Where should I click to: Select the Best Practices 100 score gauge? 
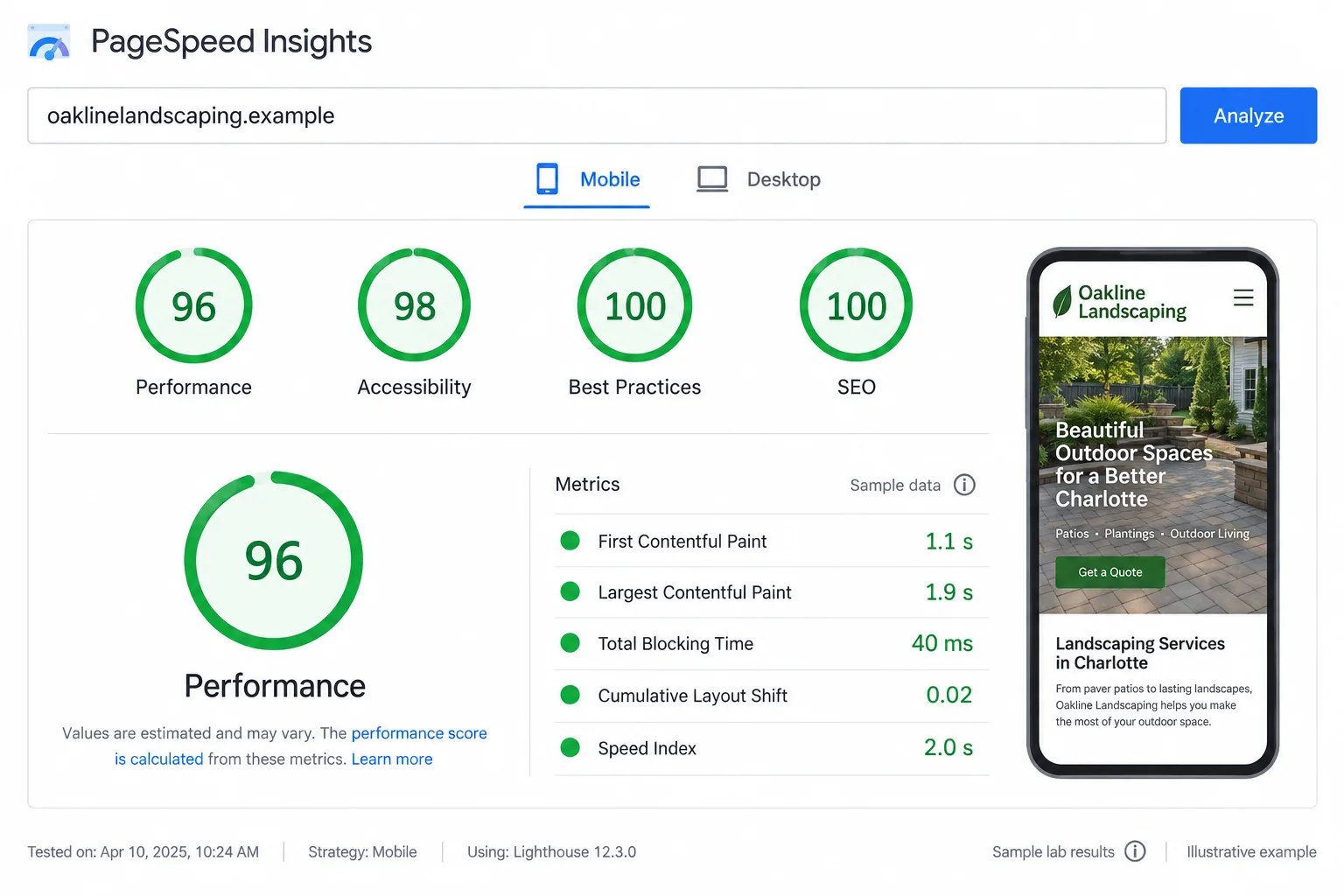tap(635, 305)
